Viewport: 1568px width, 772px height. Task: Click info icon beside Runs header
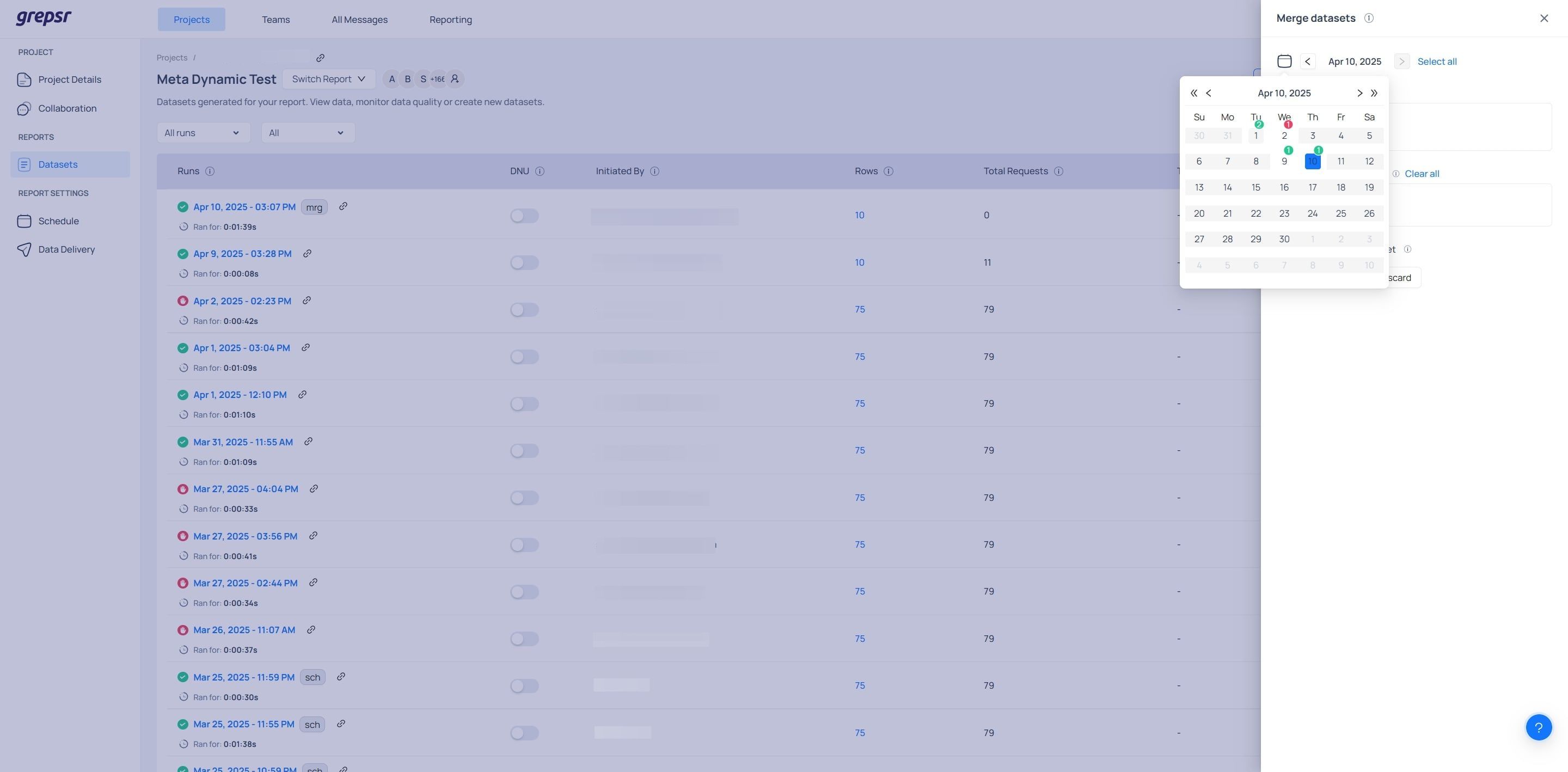coord(210,171)
